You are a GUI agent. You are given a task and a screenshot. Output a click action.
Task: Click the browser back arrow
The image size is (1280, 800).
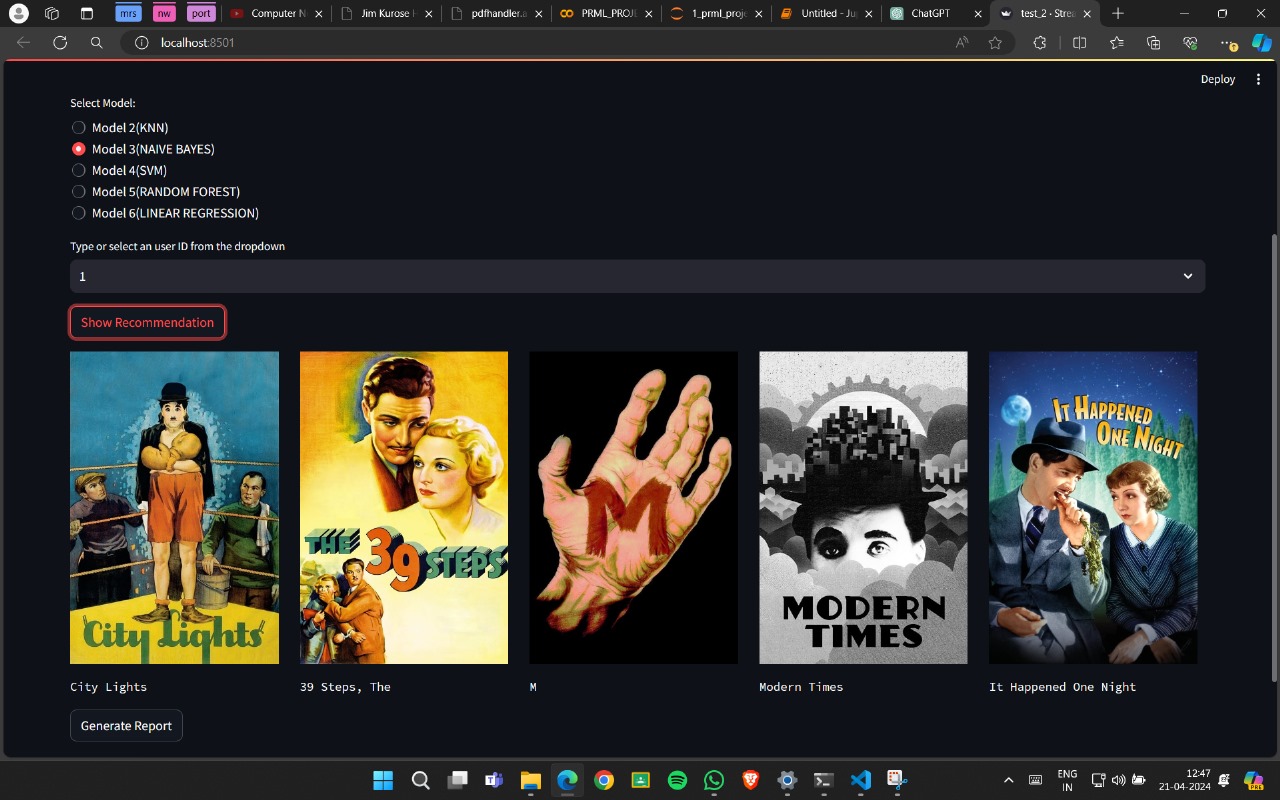(24, 43)
